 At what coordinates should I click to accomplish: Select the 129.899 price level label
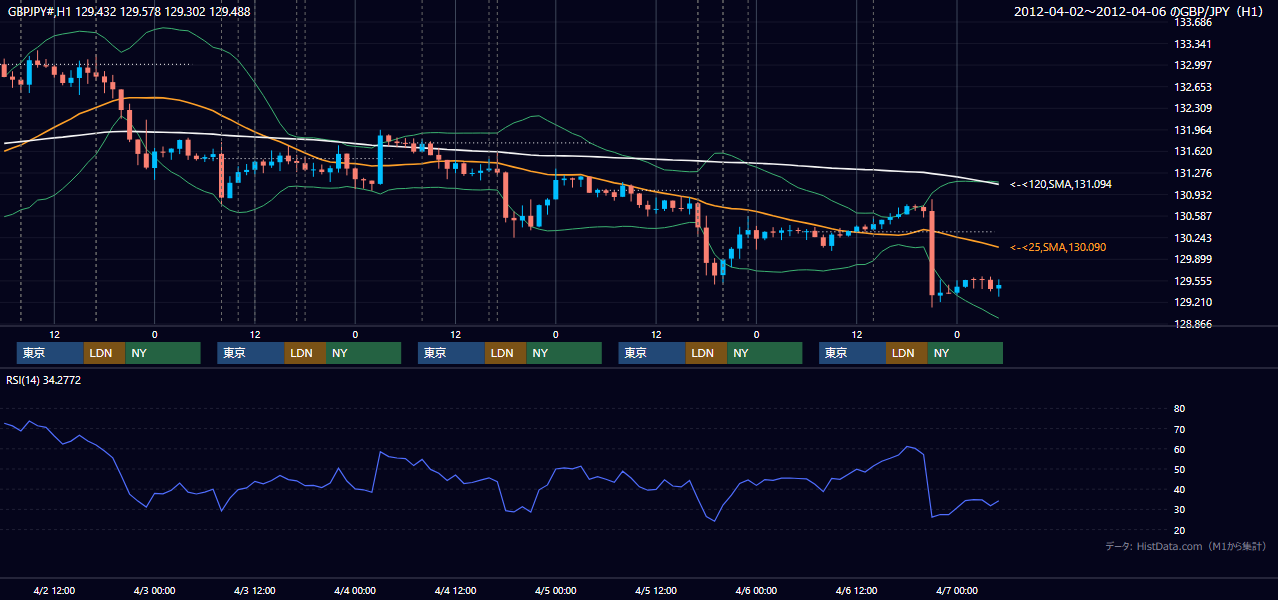(1194, 259)
